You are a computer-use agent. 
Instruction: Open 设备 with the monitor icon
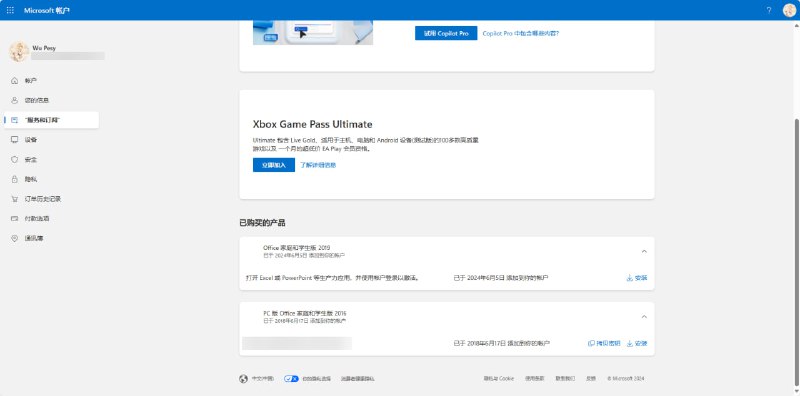pos(51,140)
